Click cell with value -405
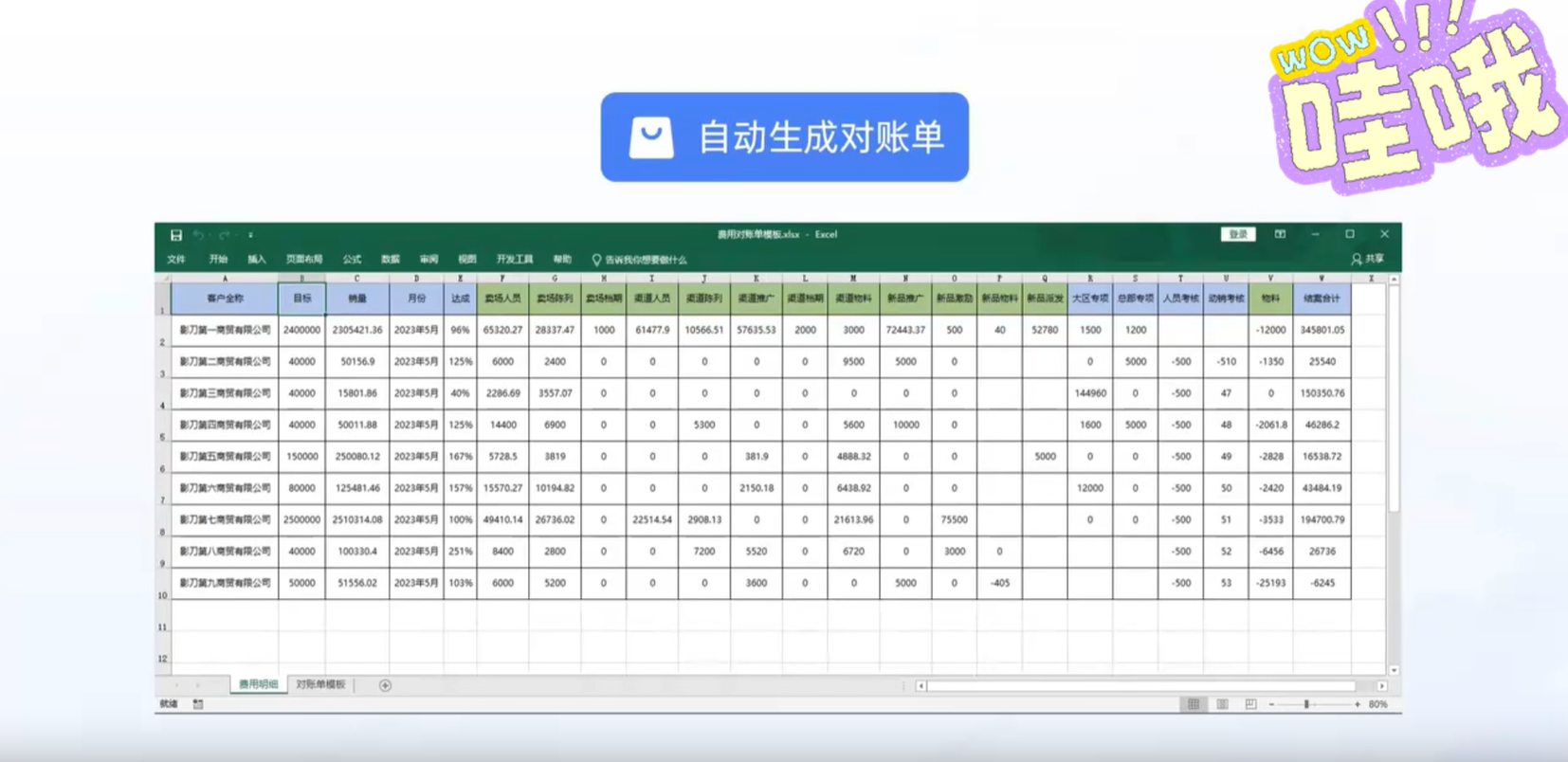 pos(999,583)
